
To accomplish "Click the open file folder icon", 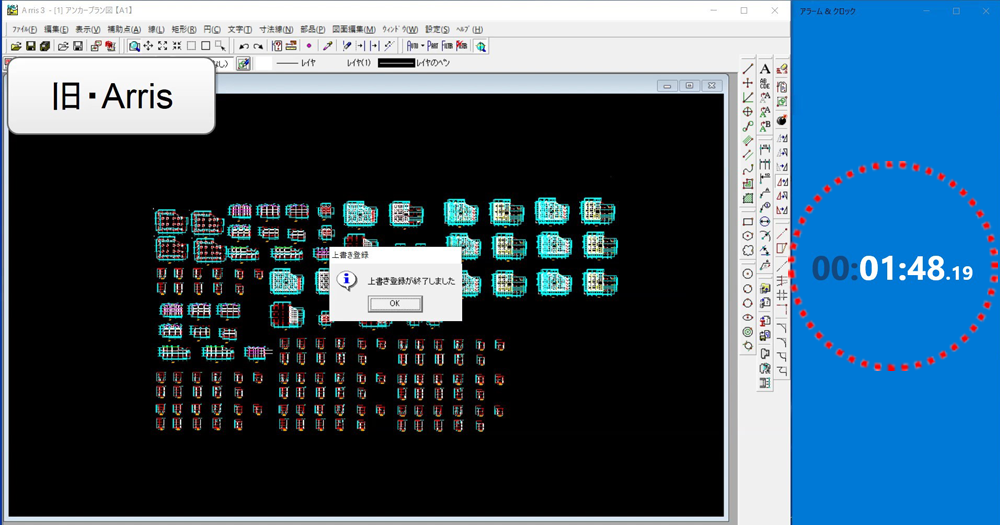I will click(62, 46).
